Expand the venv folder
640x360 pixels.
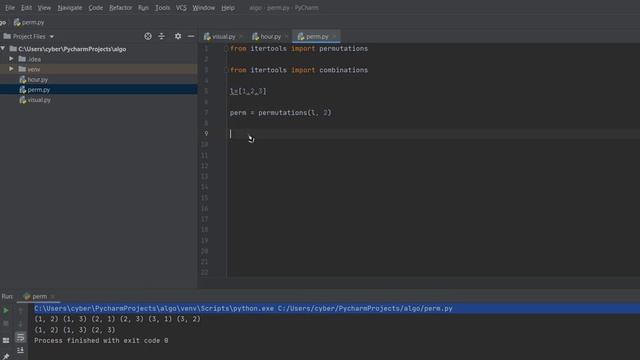click(x=11, y=69)
